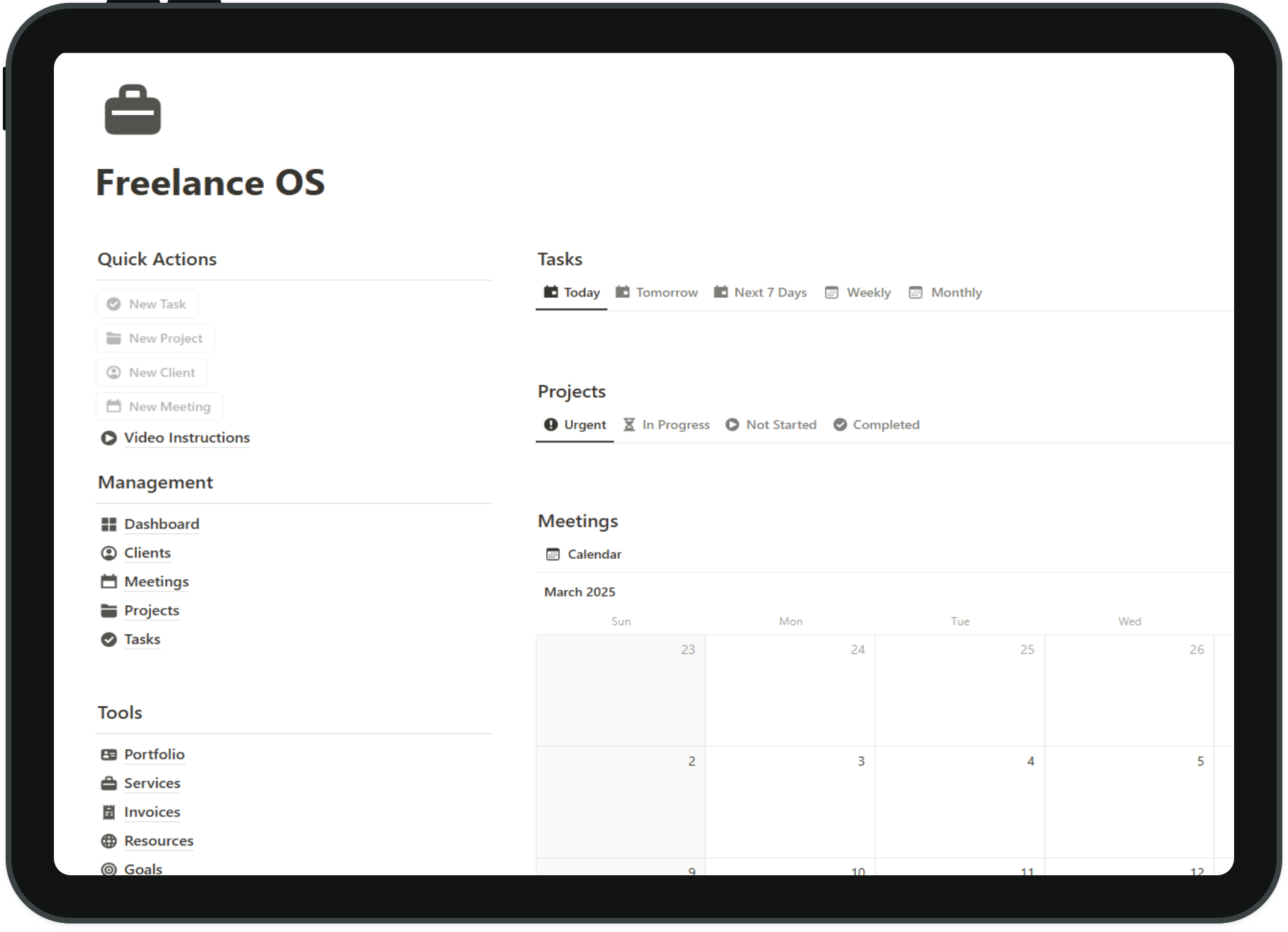Open the Tasks page link
Viewport: 1288px width, 932px height.
pos(143,640)
